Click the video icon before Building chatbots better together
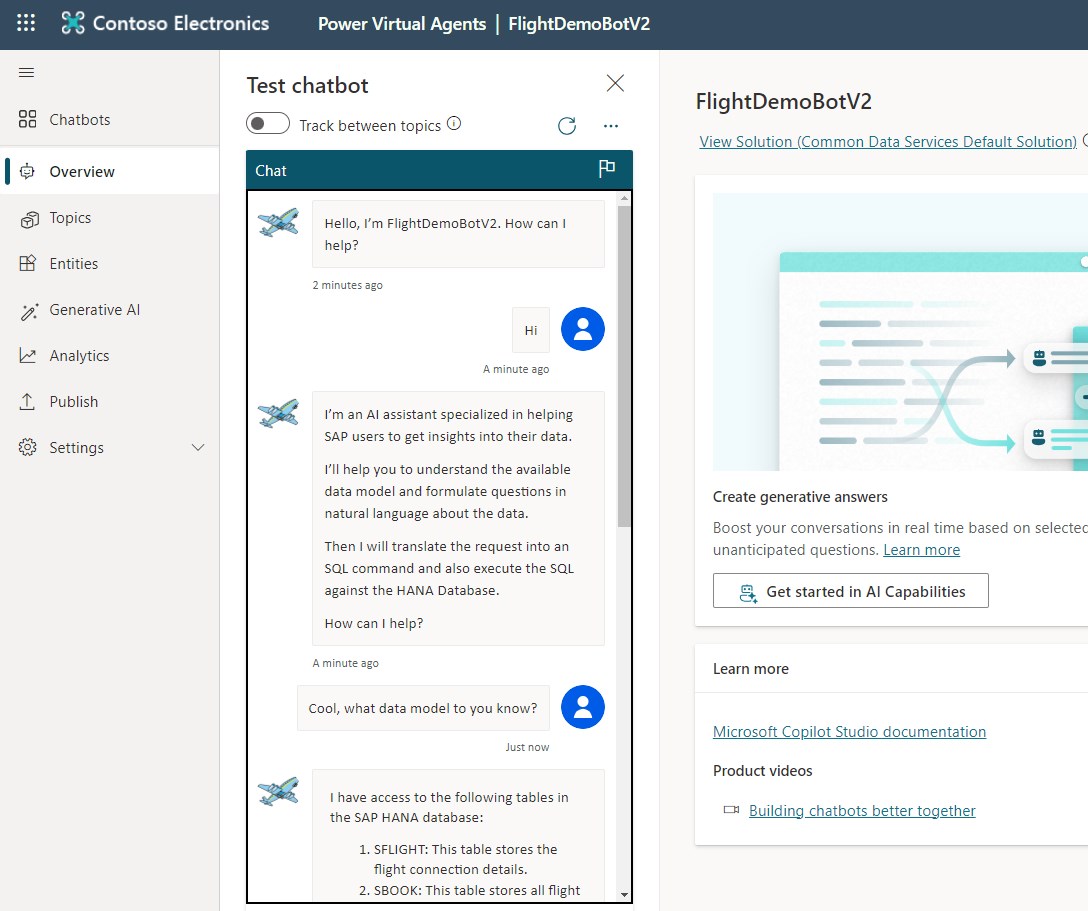The image size is (1088, 911). pyautogui.click(x=731, y=810)
